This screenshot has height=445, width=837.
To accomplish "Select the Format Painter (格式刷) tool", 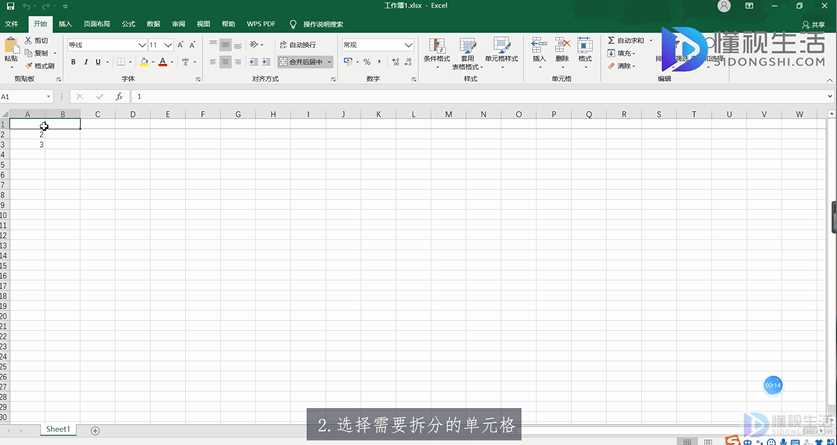I will tap(28, 66).
